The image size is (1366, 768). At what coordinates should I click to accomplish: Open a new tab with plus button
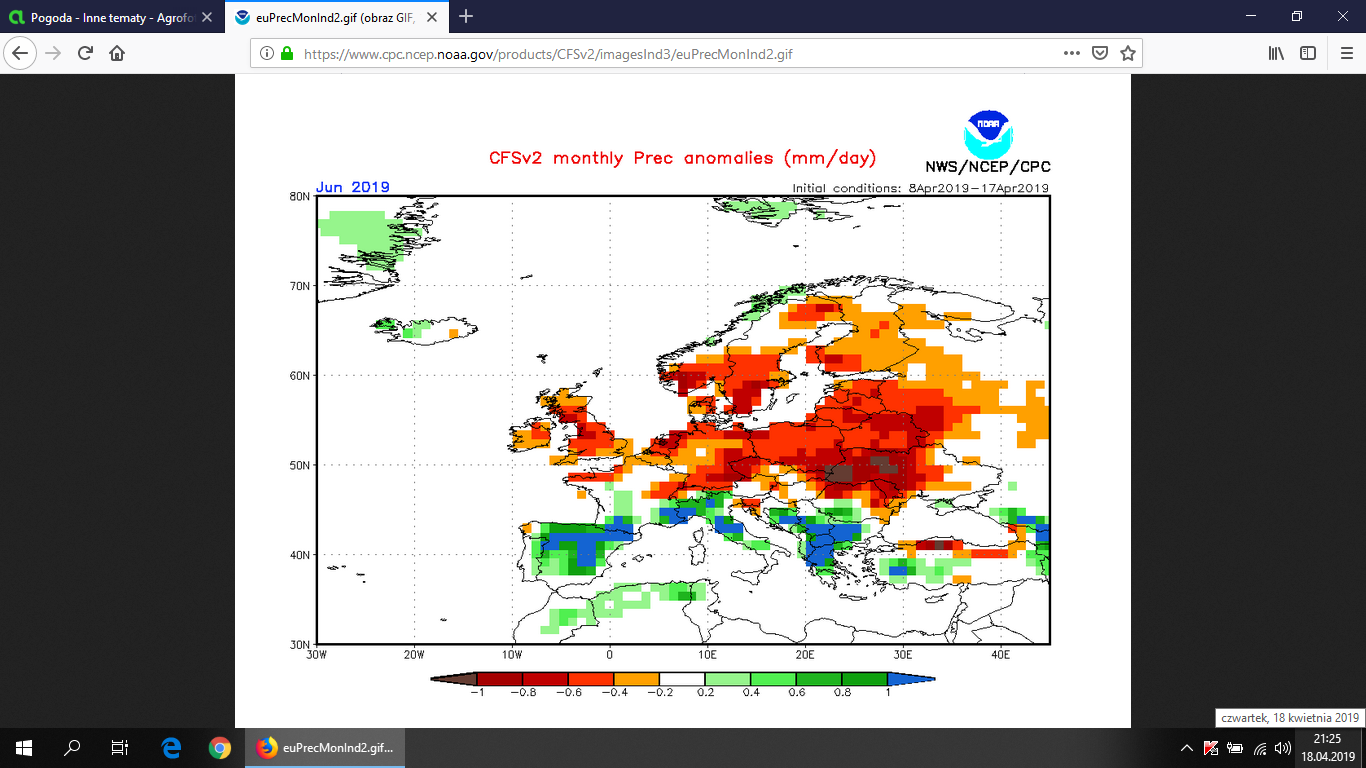[466, 17]
